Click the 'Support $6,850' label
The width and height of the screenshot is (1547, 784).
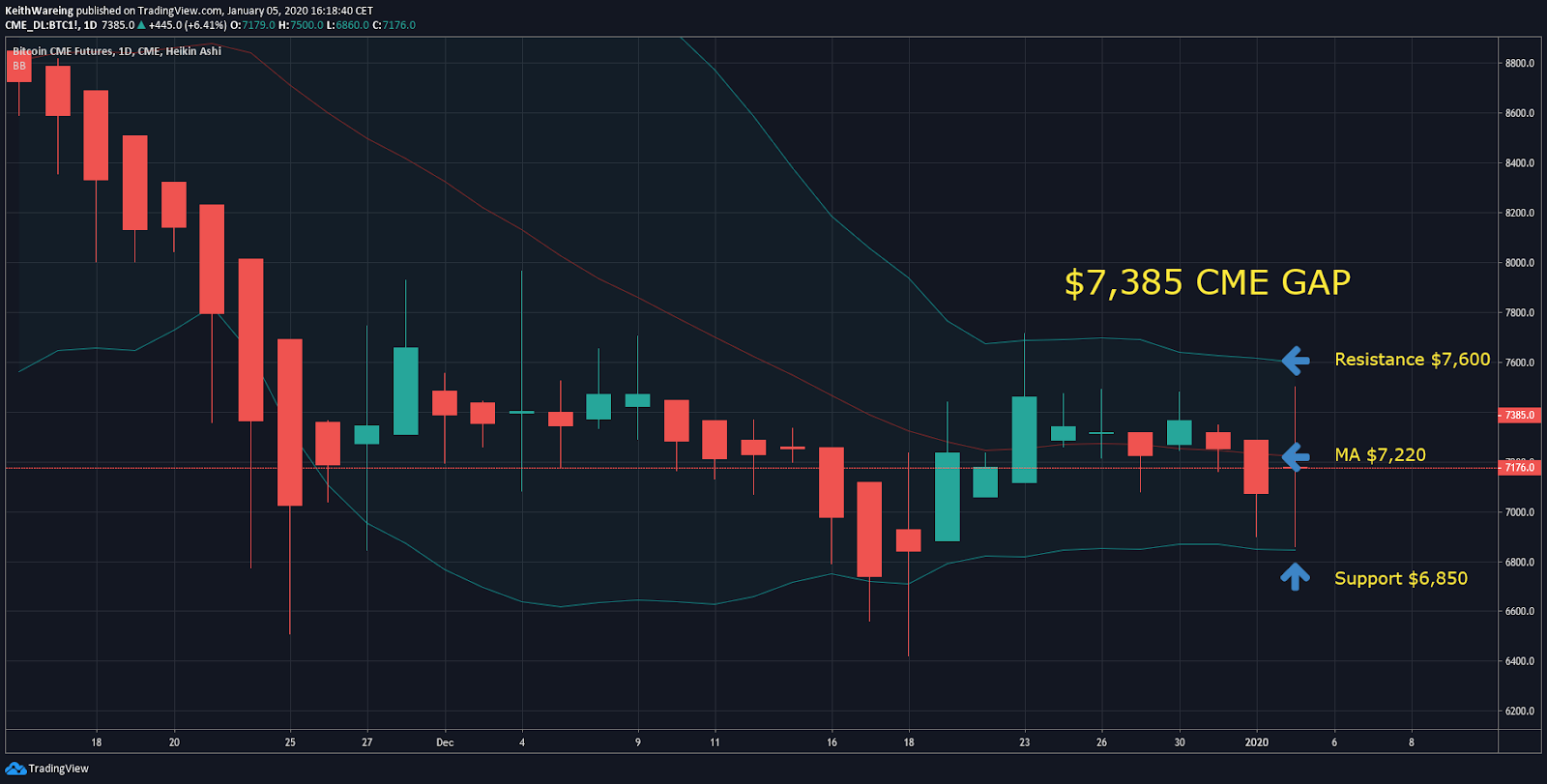(x=1401, y=578)
